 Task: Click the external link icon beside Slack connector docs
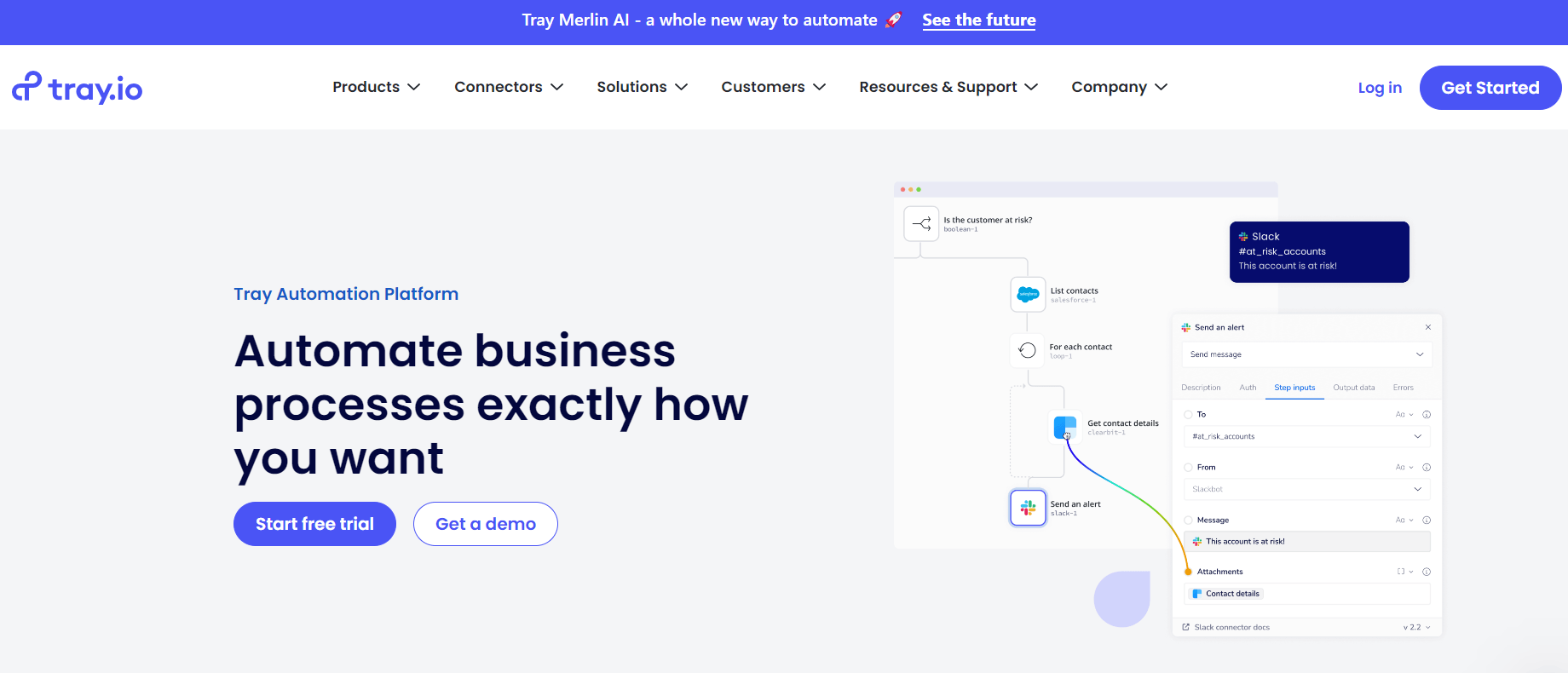point(1185,627)
